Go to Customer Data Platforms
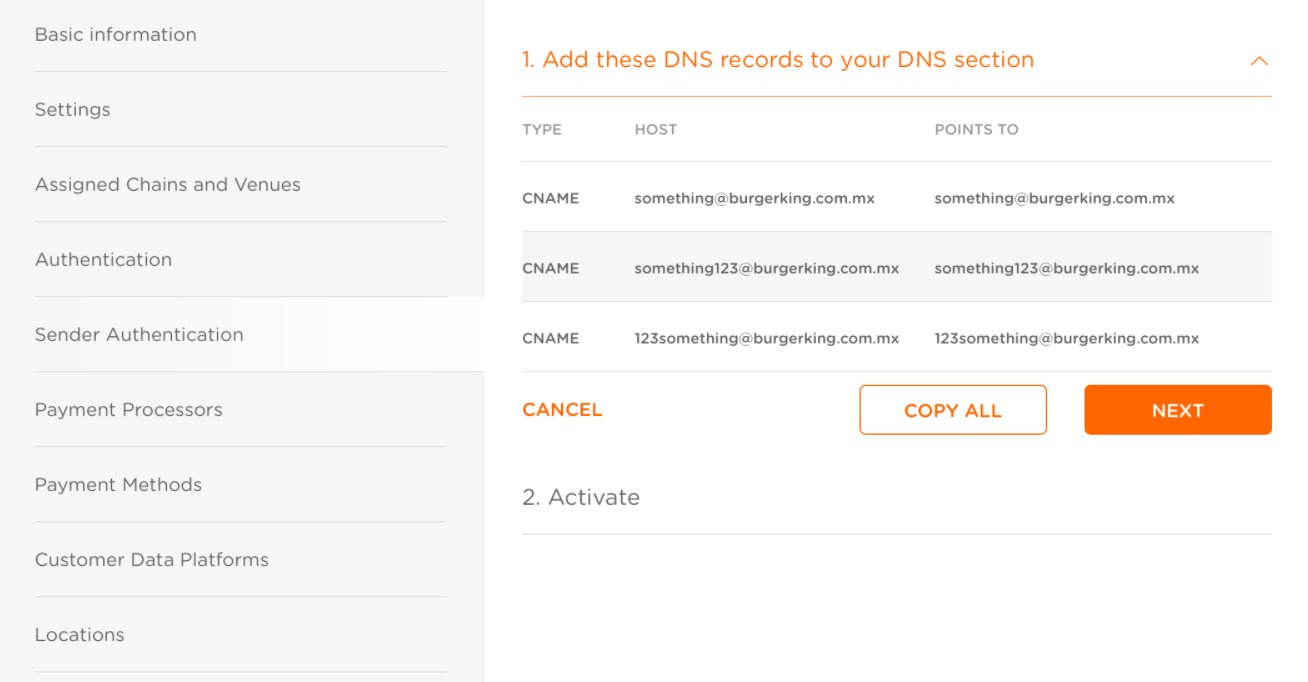The image size is (1308, 682). (x=152, y=559)
